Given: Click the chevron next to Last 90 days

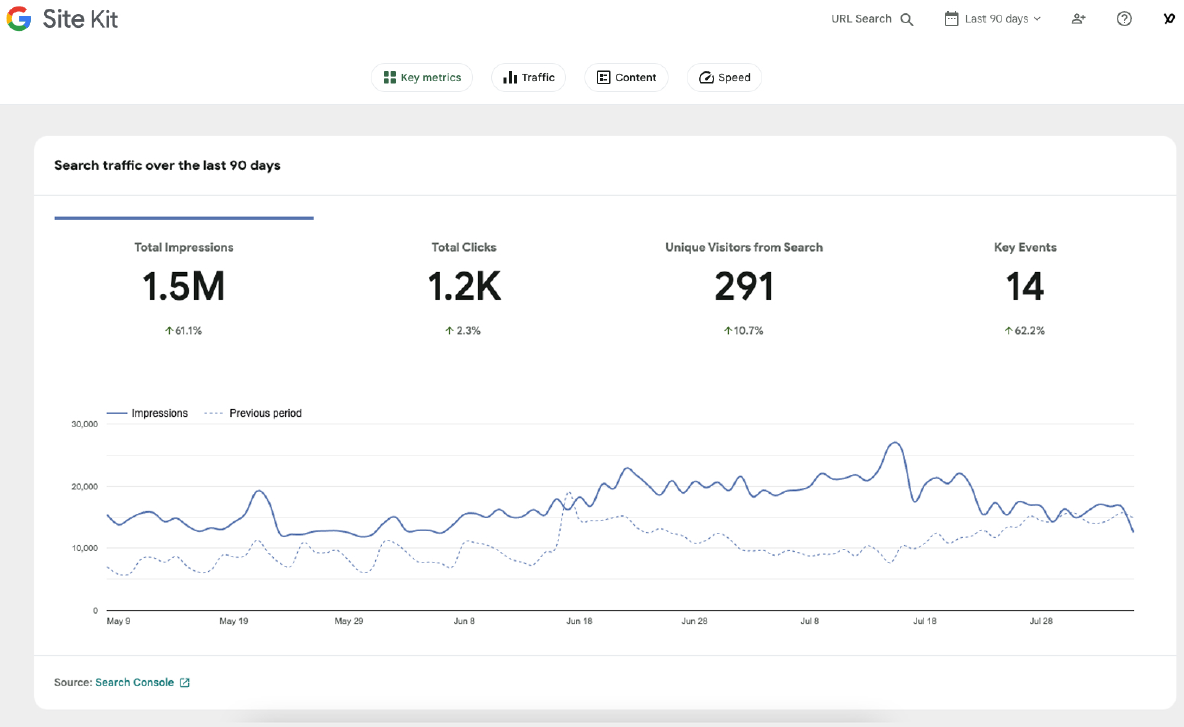Looking at the screenshot, I should [x=1037, y=19].
